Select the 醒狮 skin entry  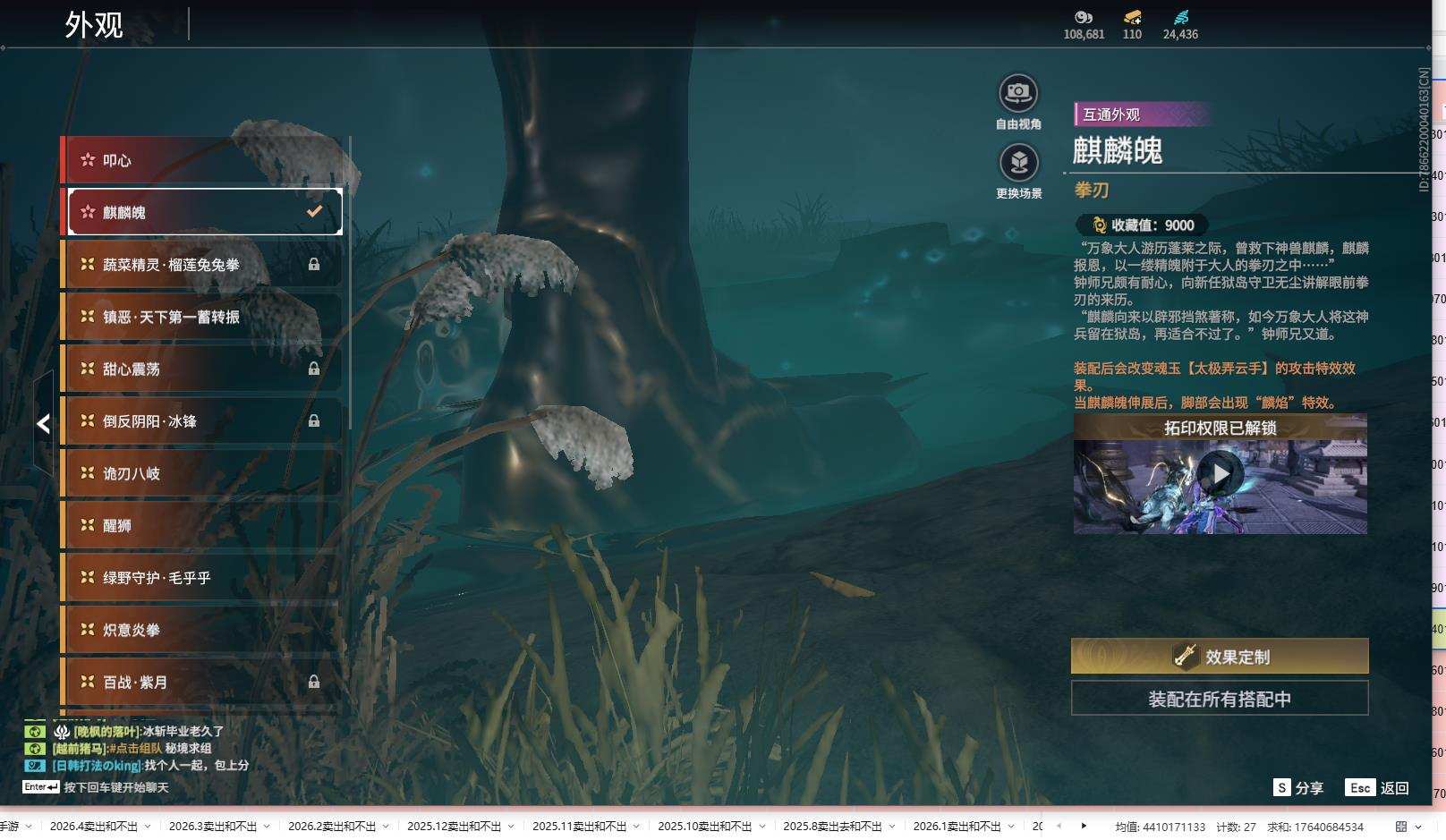click(x=201, y=526)
